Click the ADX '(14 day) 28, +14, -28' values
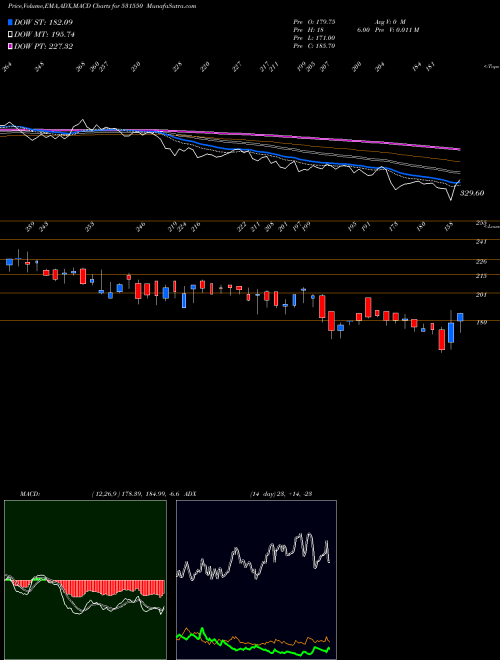Viewport: 500px width, 660px height. click(280, 494)
